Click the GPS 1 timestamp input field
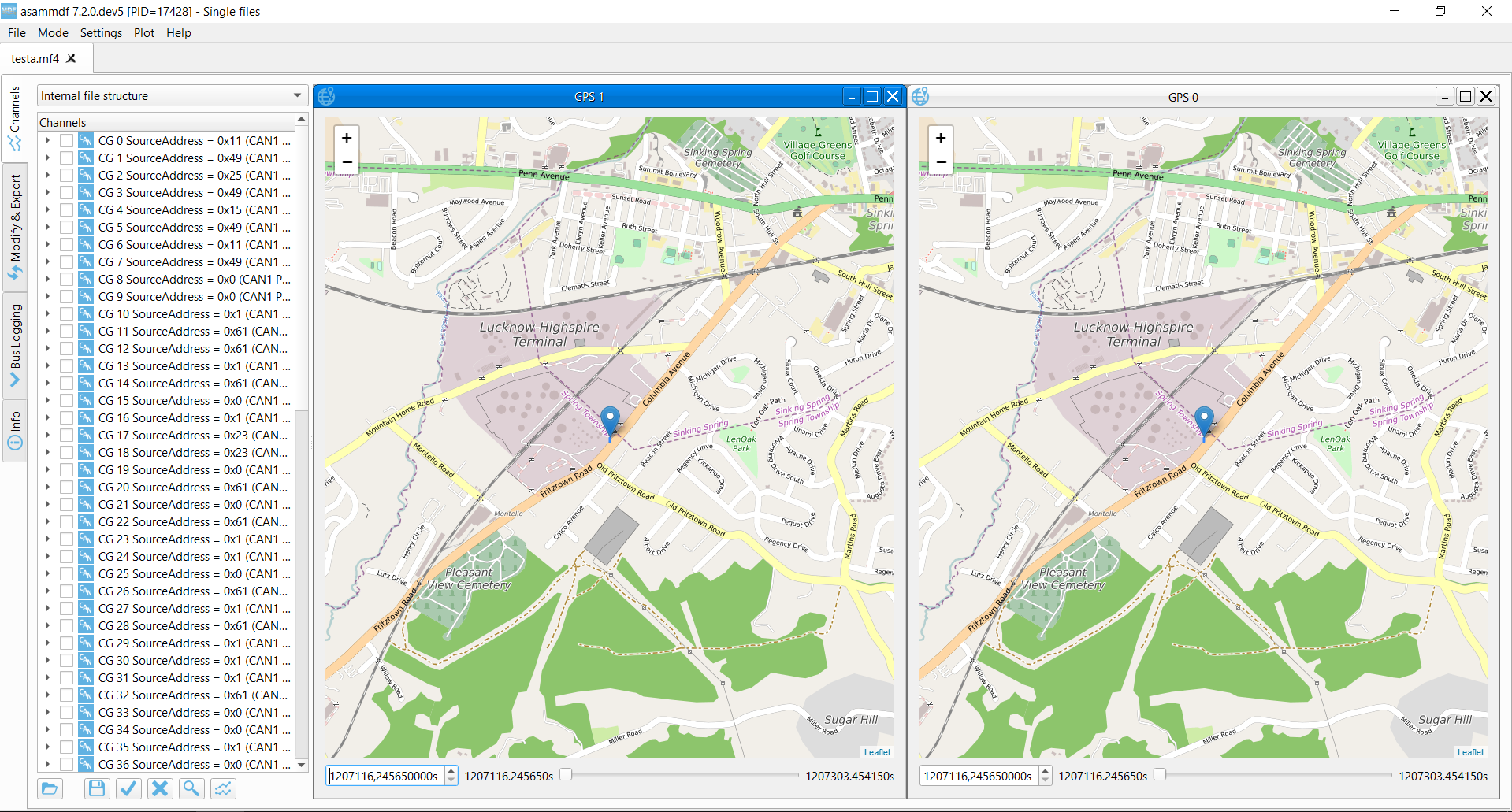 (385, 776)
